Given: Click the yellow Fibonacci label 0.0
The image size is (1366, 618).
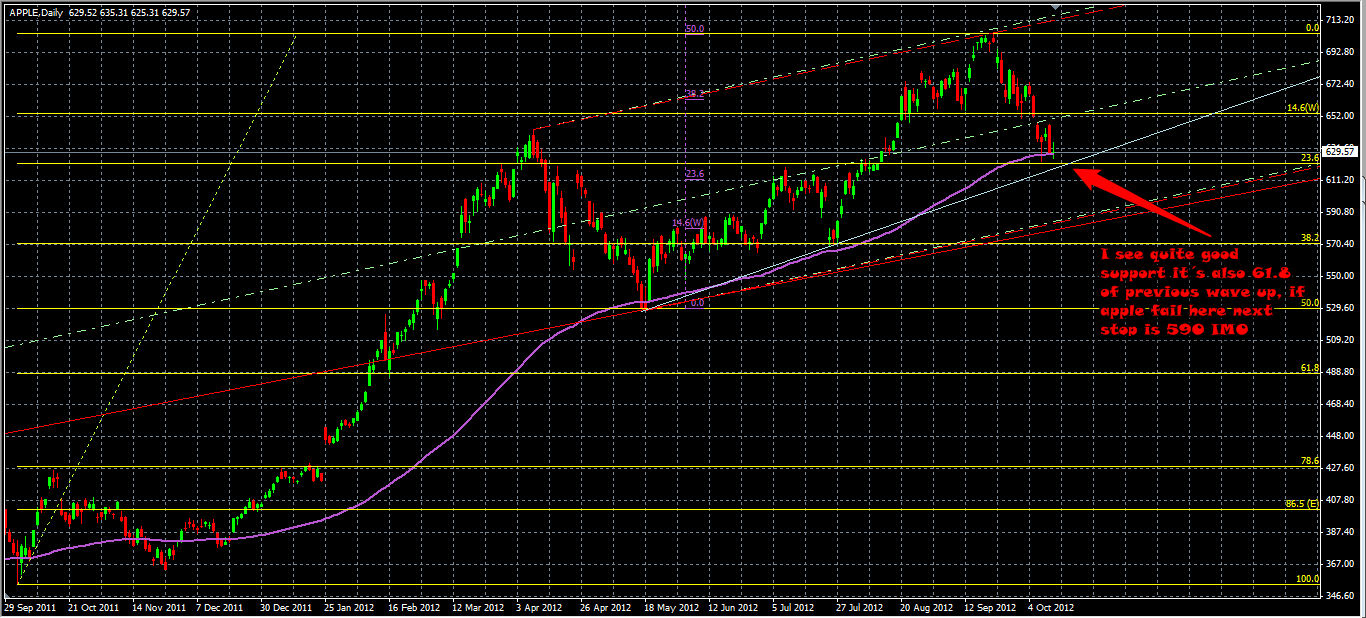Looking at the screenshot, I should coord(1312,28).
